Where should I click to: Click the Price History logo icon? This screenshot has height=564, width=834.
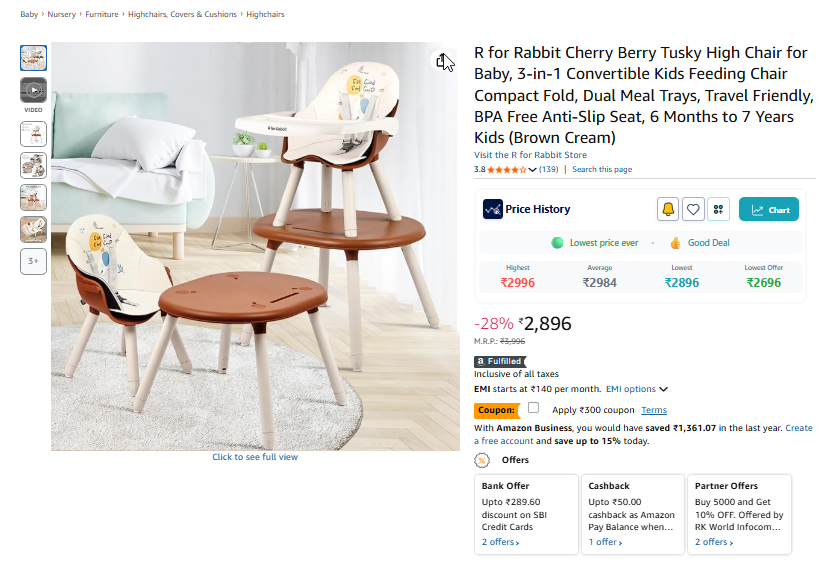pyautogui.click(x=492, y=209)
